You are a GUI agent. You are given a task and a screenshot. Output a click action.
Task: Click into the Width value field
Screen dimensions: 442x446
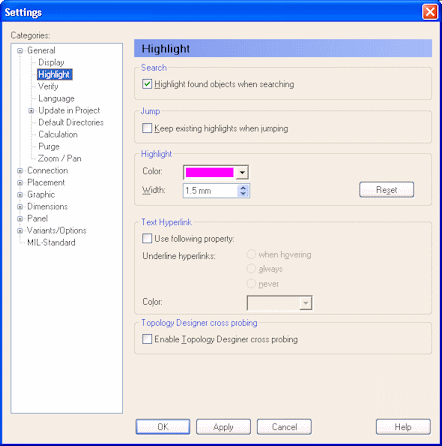tap(210, 191)
